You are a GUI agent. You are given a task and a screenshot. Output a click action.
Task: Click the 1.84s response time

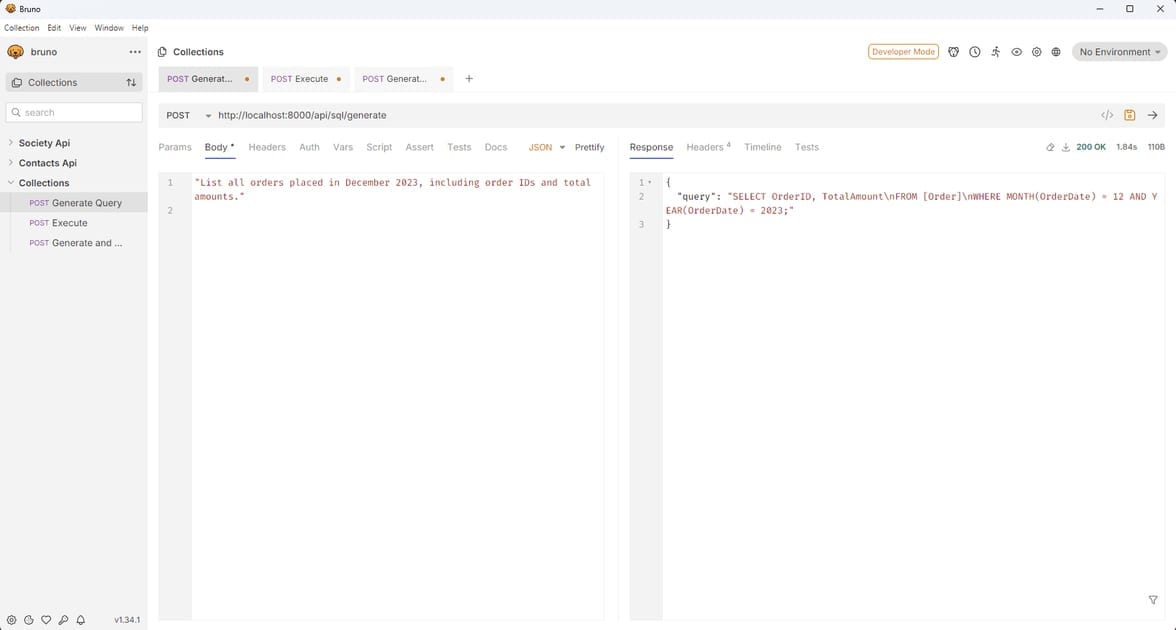(x=1126, y=147)
